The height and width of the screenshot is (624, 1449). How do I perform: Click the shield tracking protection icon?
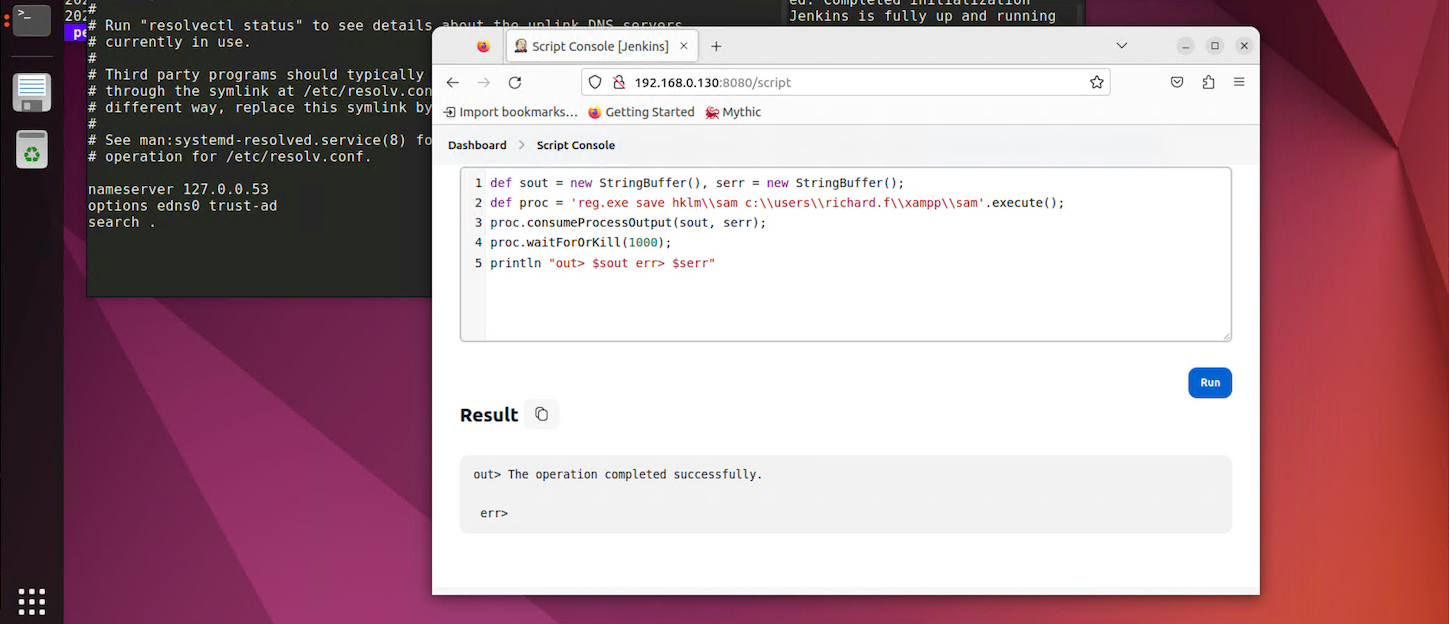595,83
